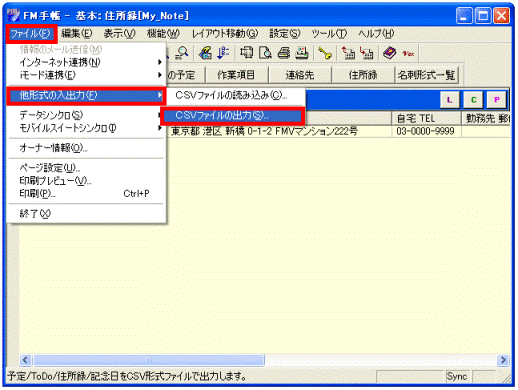
Task: Expand モバイルスイートシンクロ(I) submenu
Action: tap(86, 128)
